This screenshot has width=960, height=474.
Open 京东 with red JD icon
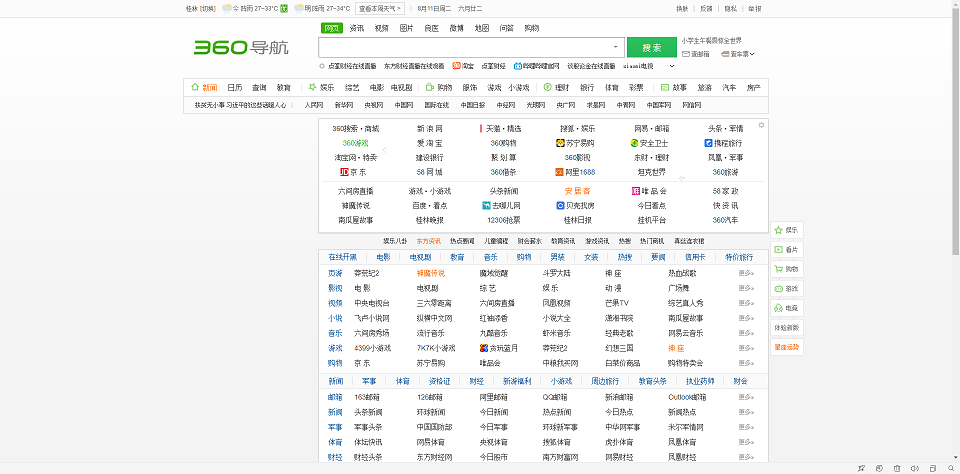click(353, 172)
